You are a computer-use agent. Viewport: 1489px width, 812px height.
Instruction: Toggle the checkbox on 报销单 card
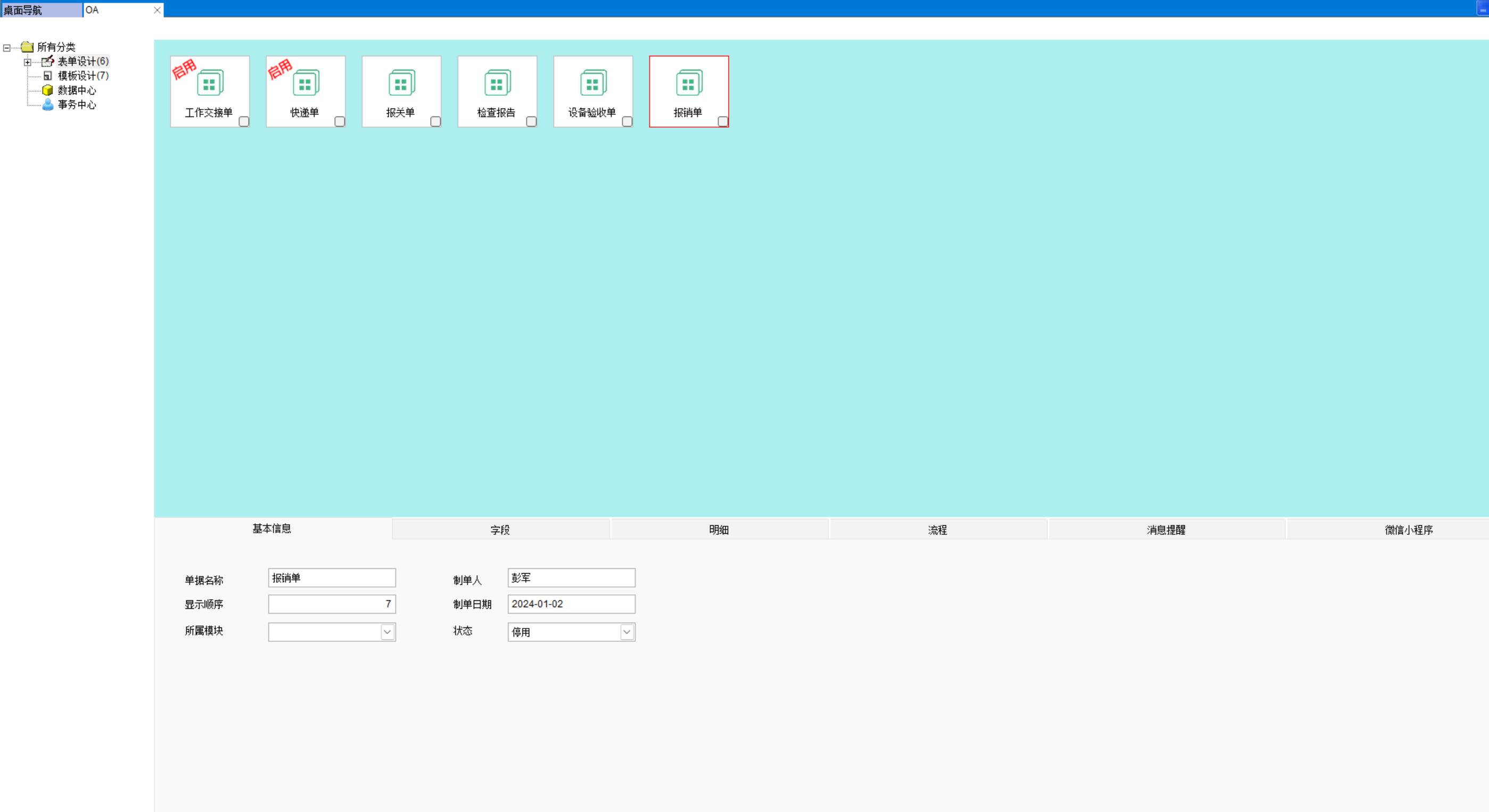coord(722,121)
